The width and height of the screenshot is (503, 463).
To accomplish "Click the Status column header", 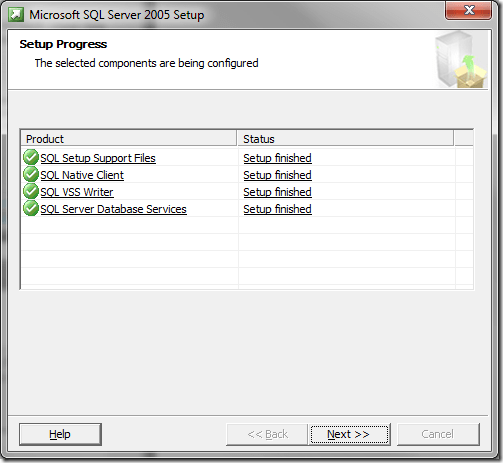I will 345,139.
